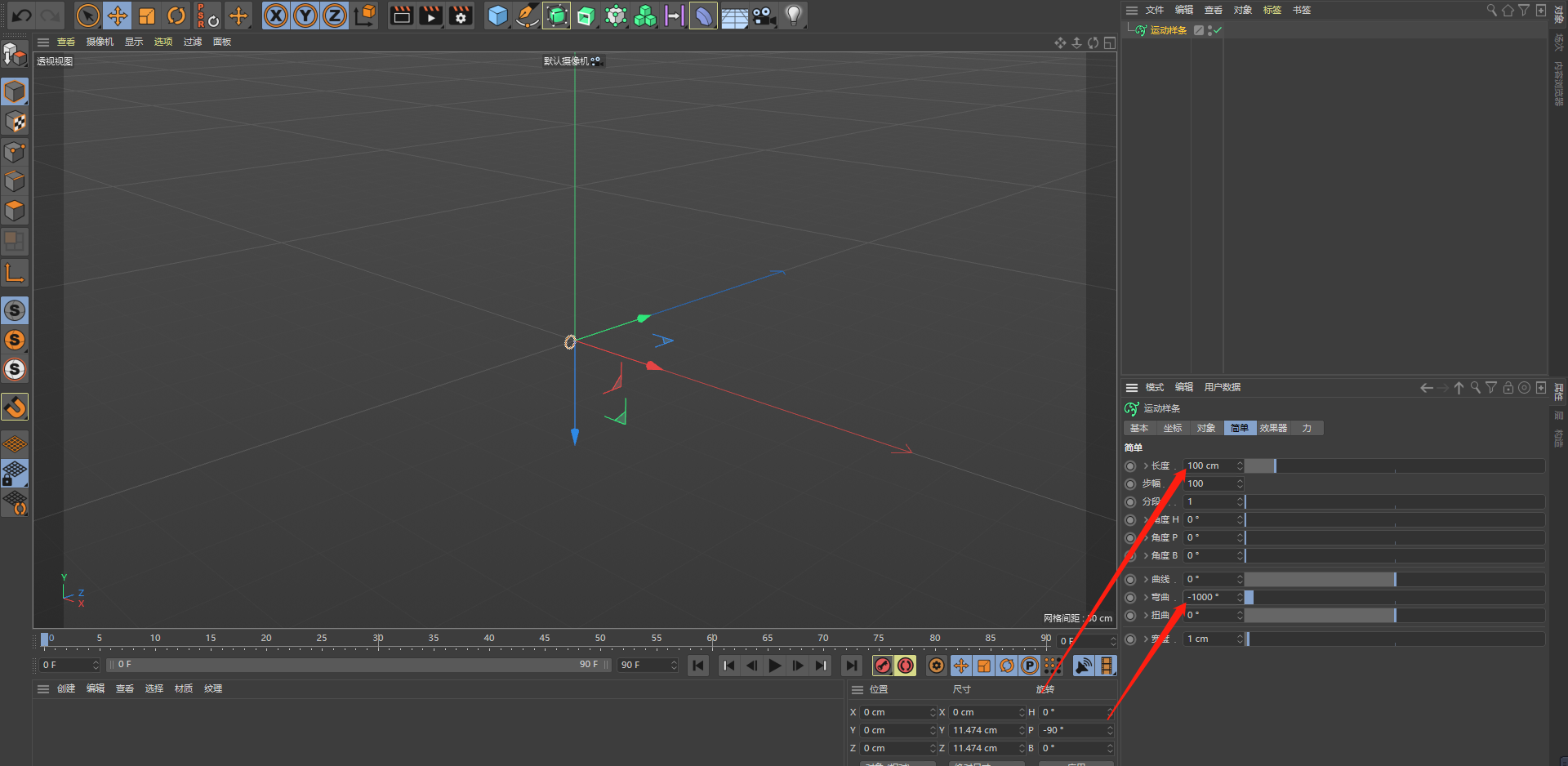
Task: Click the Make Editable icon
Action: point(15,54)
